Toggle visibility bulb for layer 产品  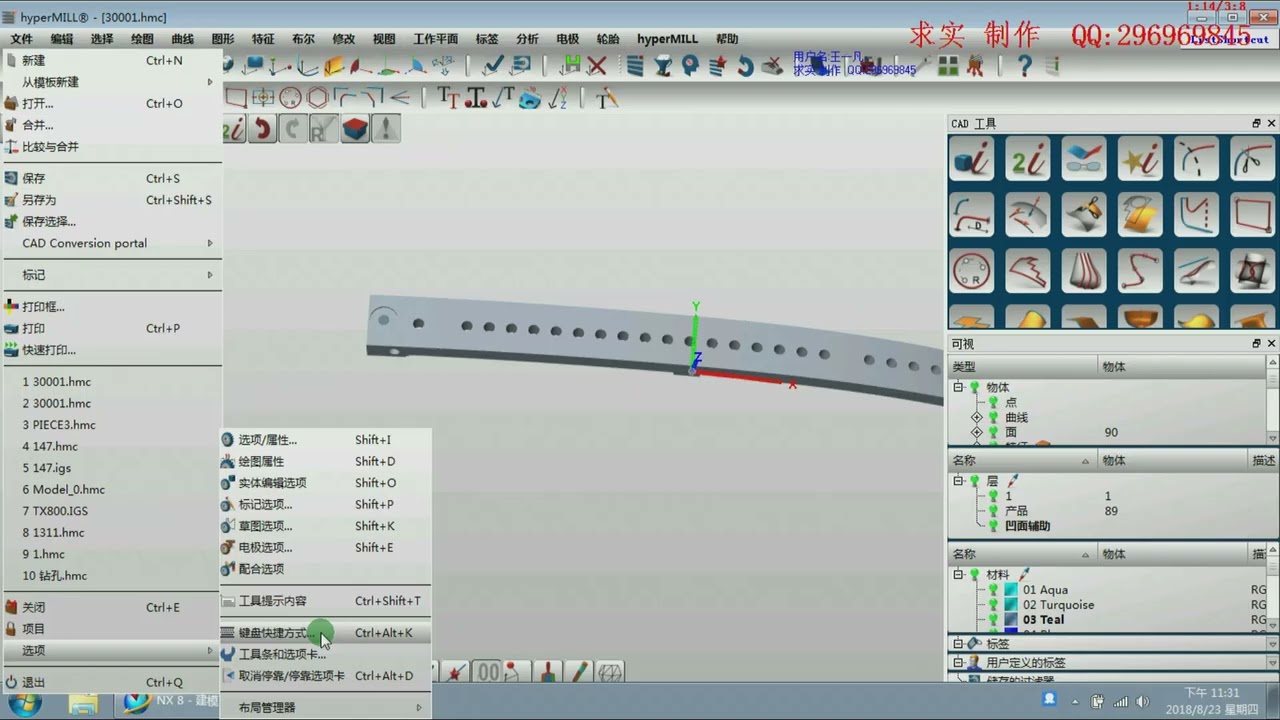(993, 511)
